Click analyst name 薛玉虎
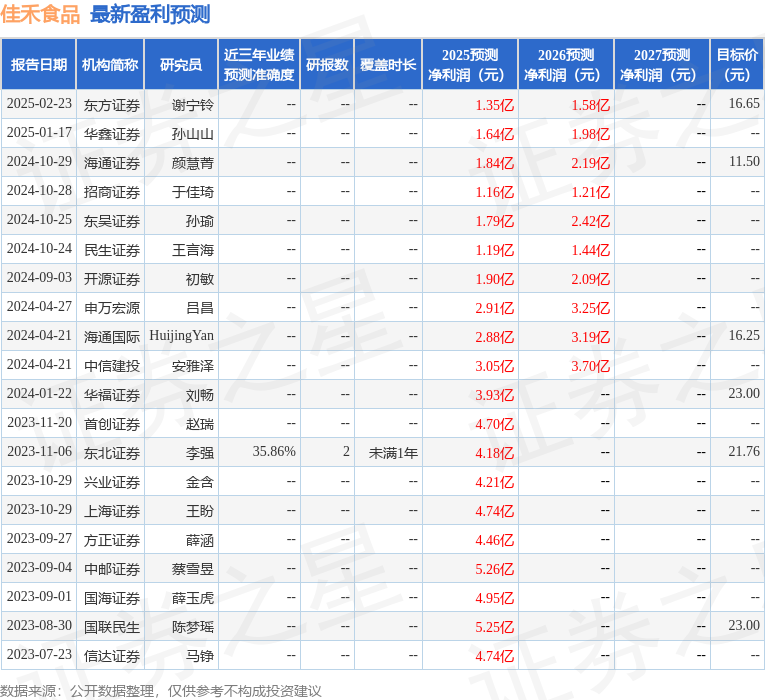Screen dimensions: 765x700 pyautogui.click(x=193, y=598)
